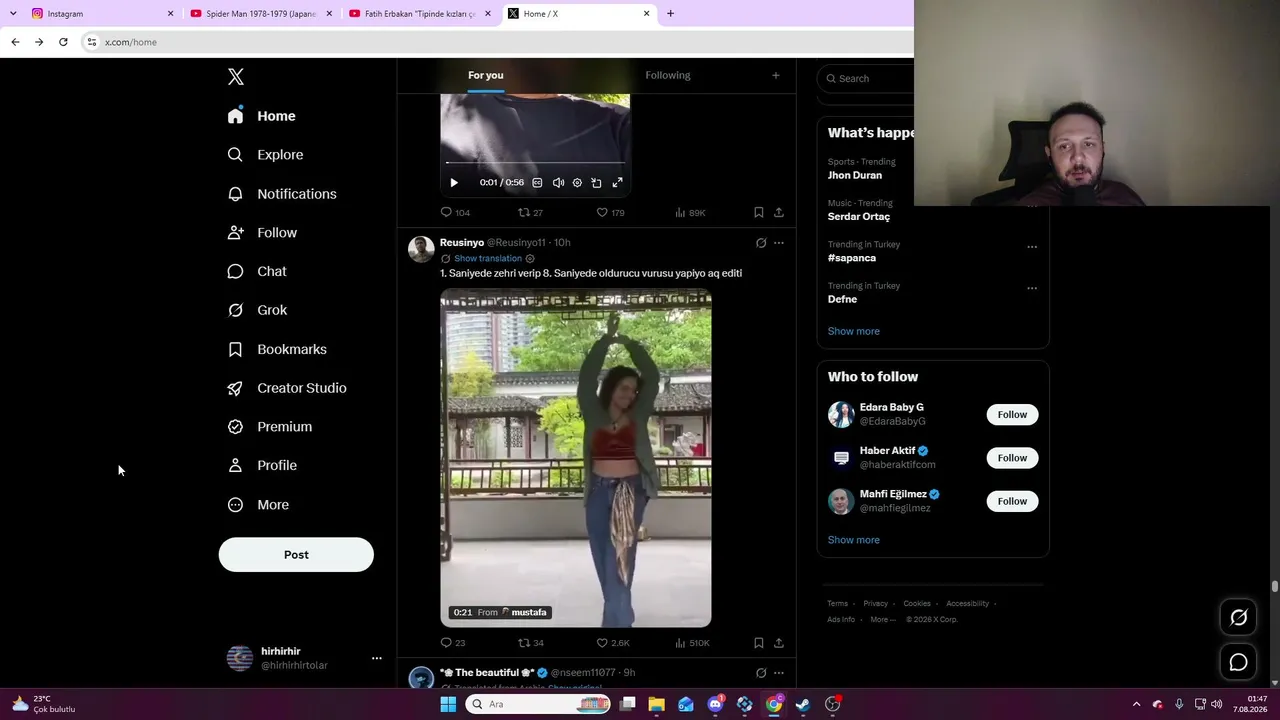Share the post with 179 likes
This screenshot has height=720, width=1280.
(779, 212)
